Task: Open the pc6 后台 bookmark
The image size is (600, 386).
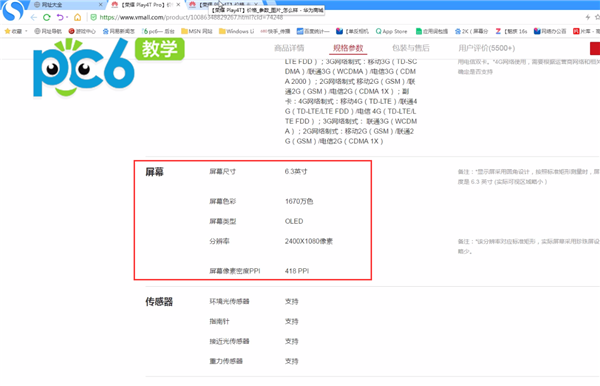Action: [158, 31]
